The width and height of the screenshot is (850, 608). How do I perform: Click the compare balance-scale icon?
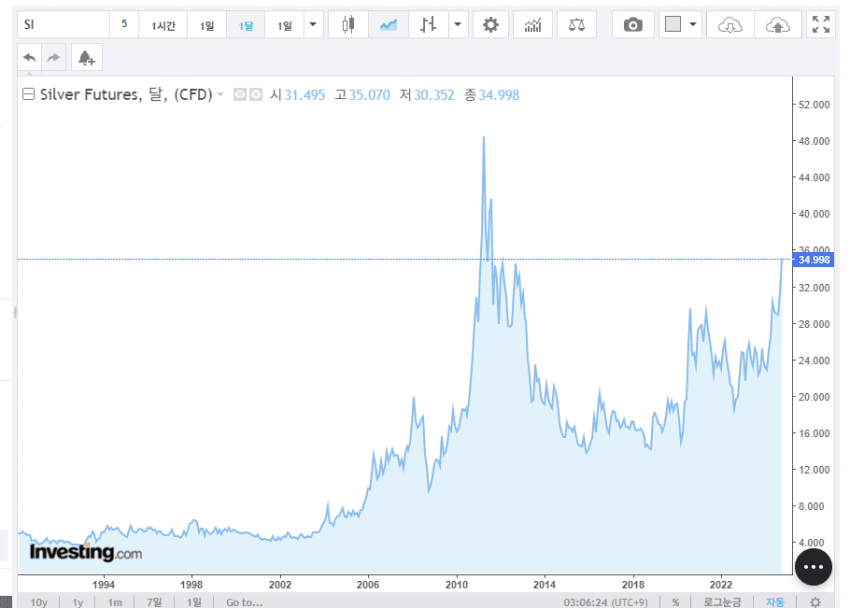click(577, 25)
